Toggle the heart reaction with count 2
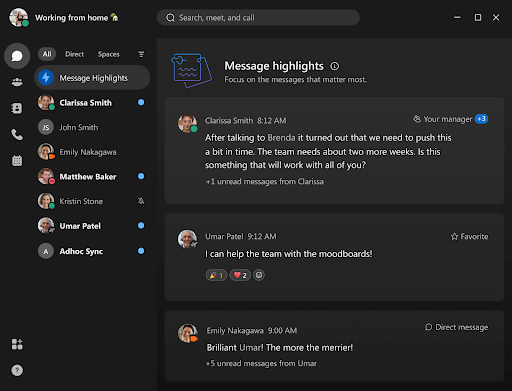 [x=240, y=275]
